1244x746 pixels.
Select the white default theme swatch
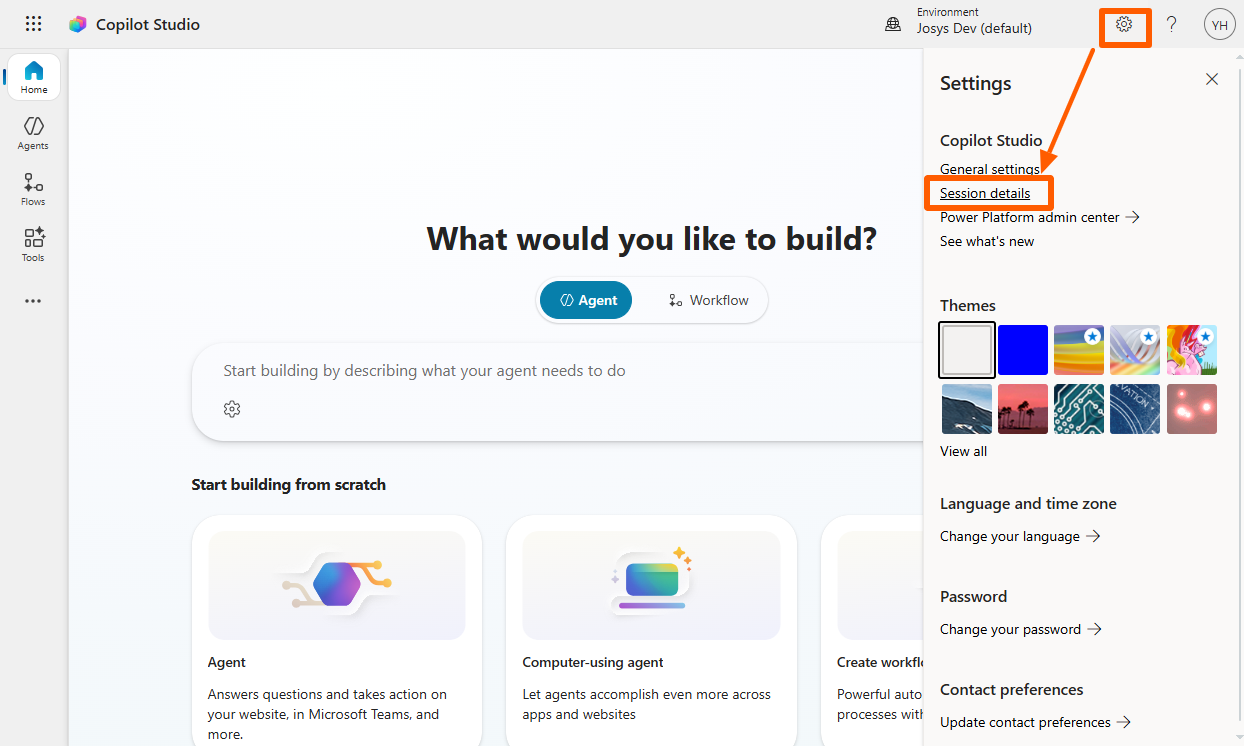(x=967, y=350)
